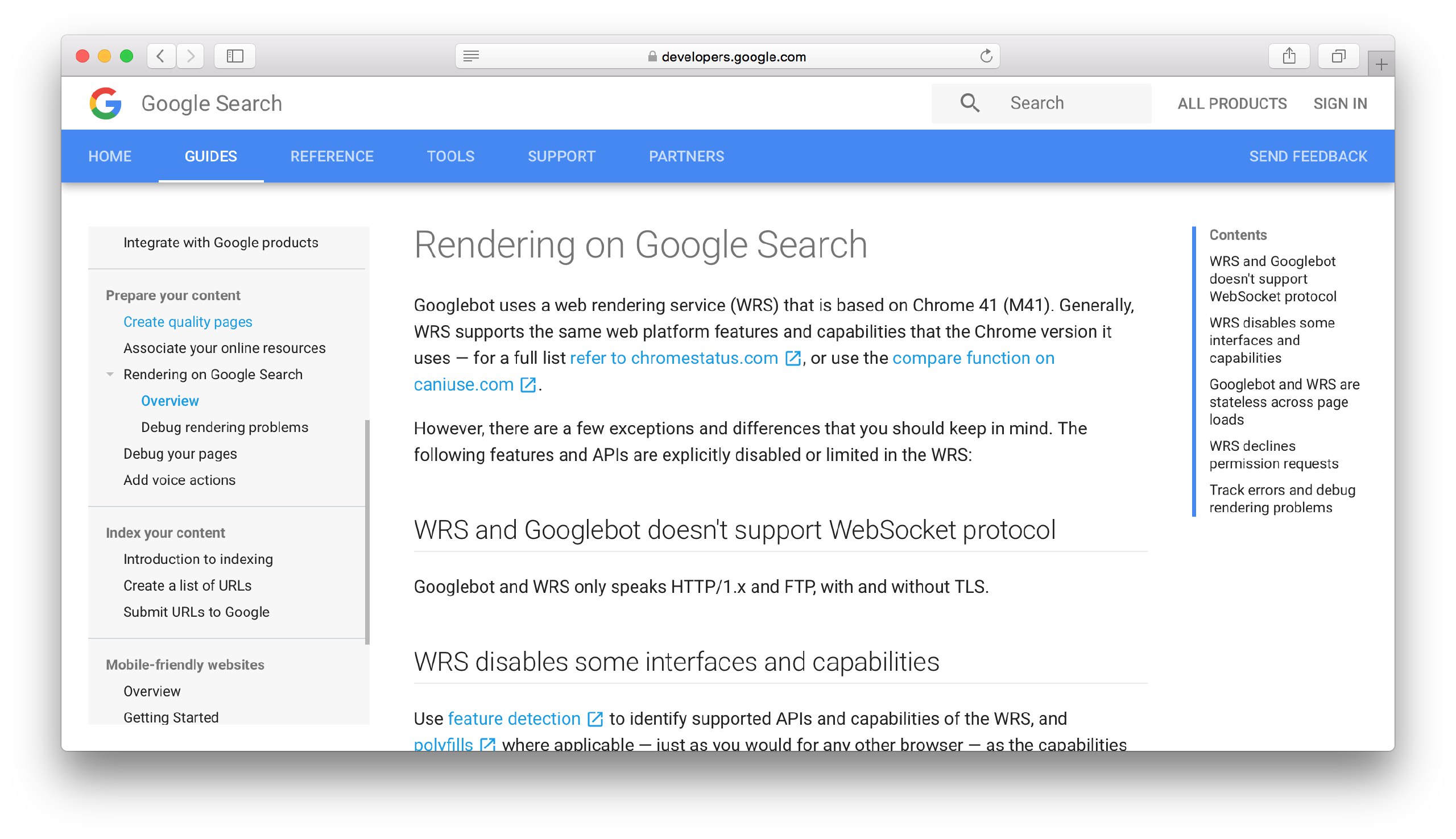Go back using the browser back arrow
Image resolution: width=1456 pixels, height=839 pixels.
161,56
